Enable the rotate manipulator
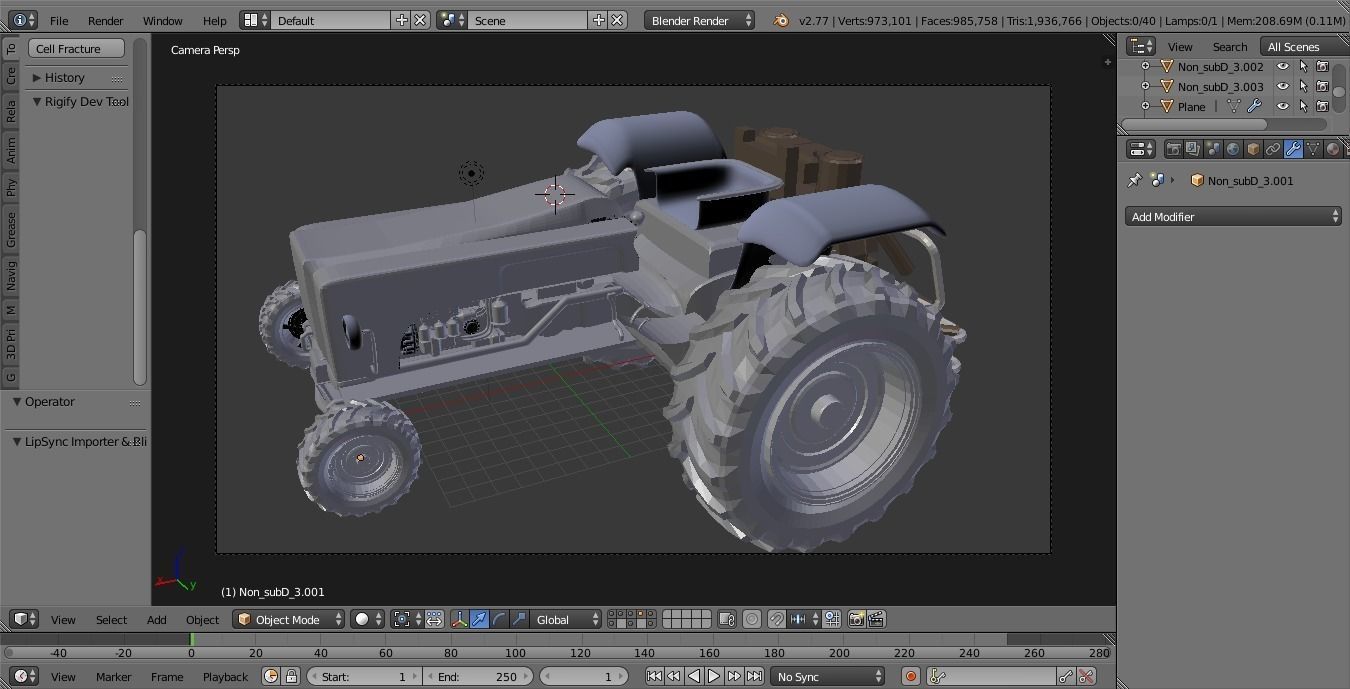 [499, 619]
